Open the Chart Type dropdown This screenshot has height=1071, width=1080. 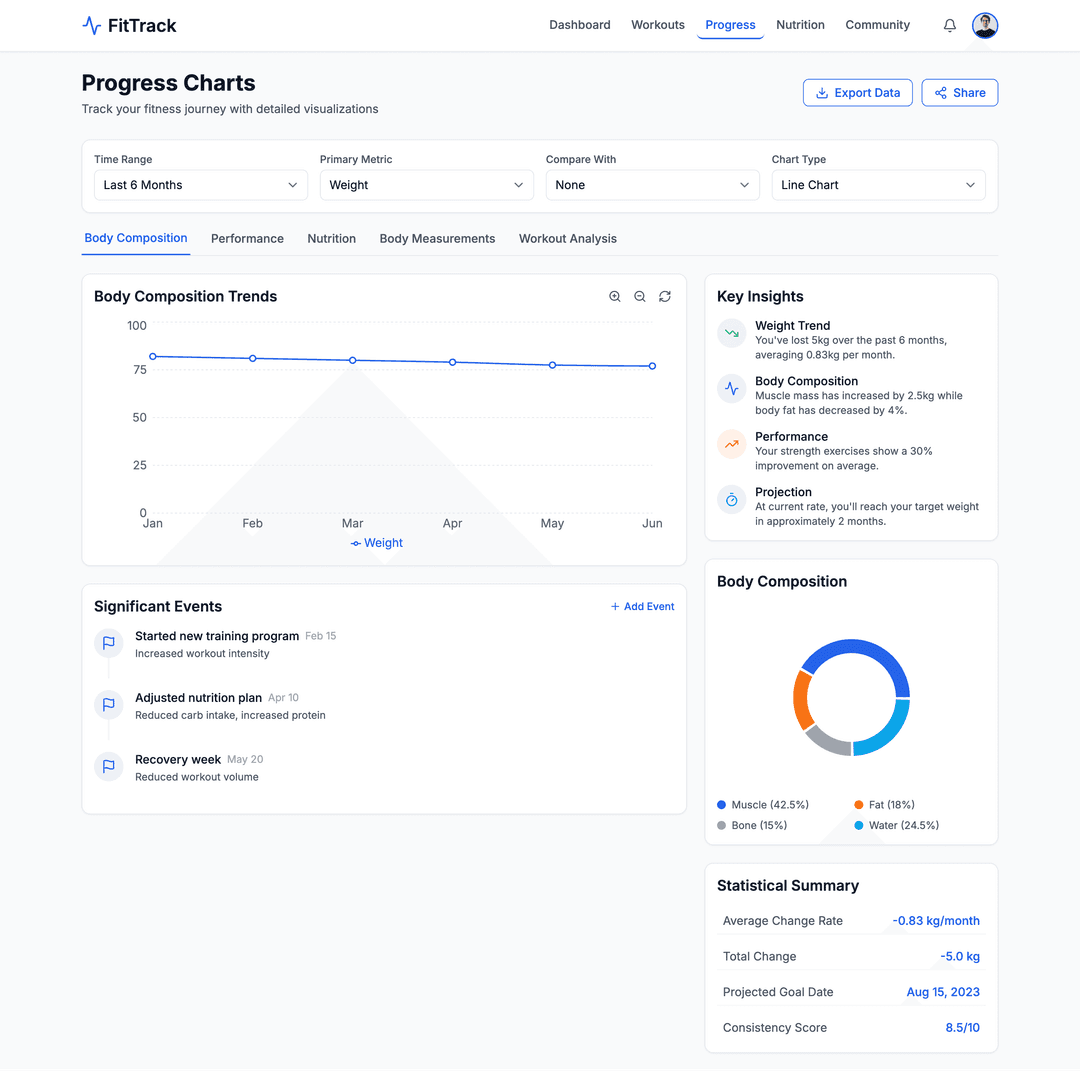click(878, 185)
